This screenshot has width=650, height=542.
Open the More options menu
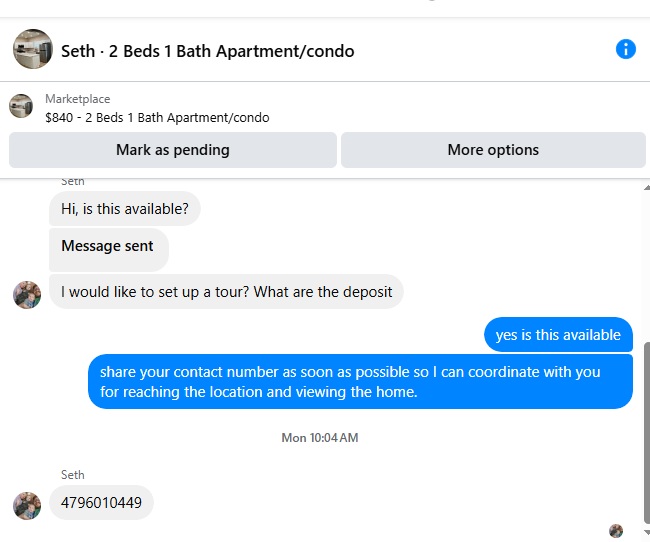coord(493,150)
